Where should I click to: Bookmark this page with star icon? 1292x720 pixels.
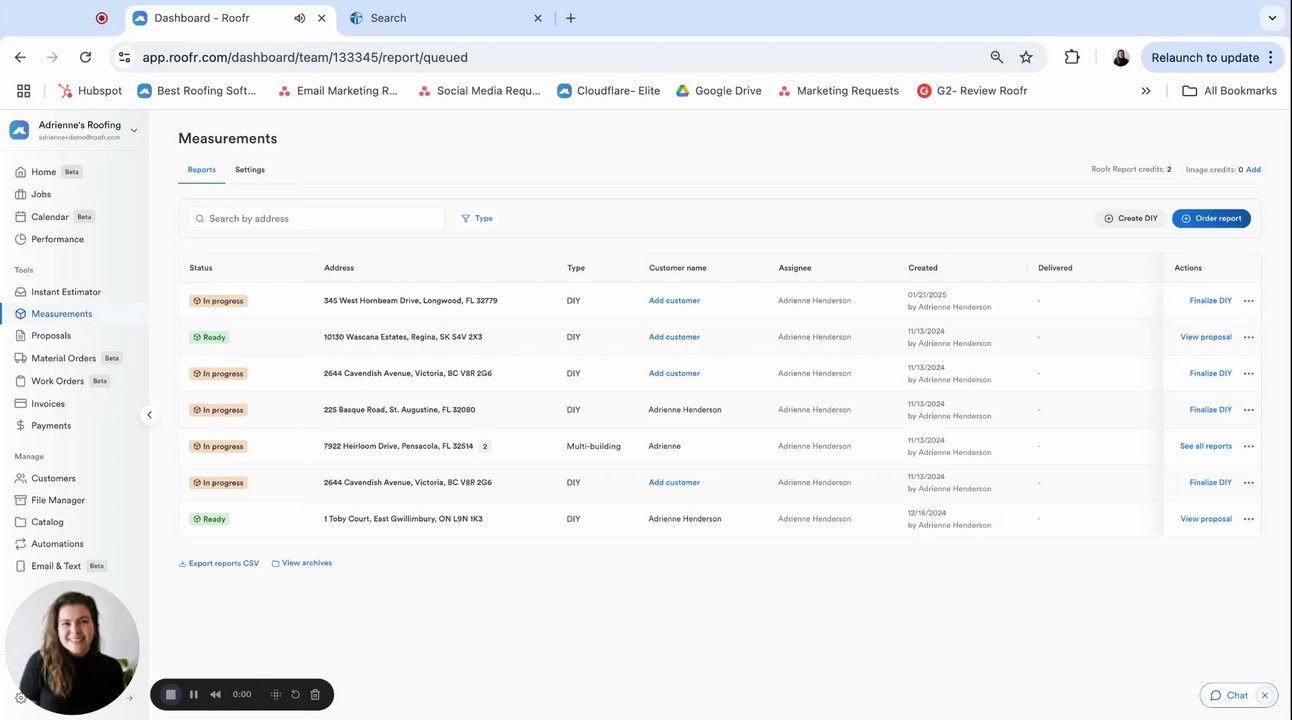point(1026,57)
